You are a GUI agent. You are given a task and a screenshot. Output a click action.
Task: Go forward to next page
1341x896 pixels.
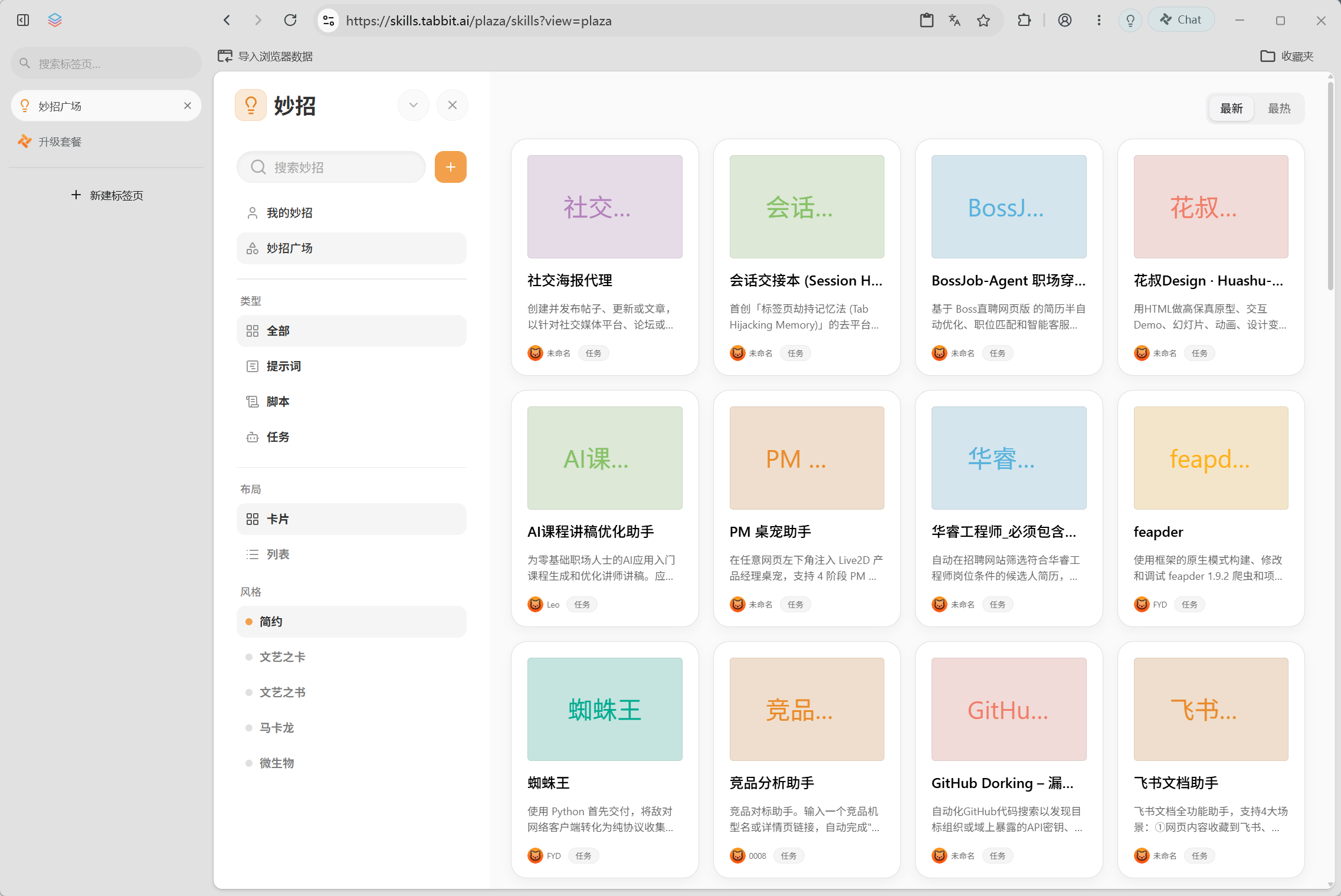coord(258,20)
